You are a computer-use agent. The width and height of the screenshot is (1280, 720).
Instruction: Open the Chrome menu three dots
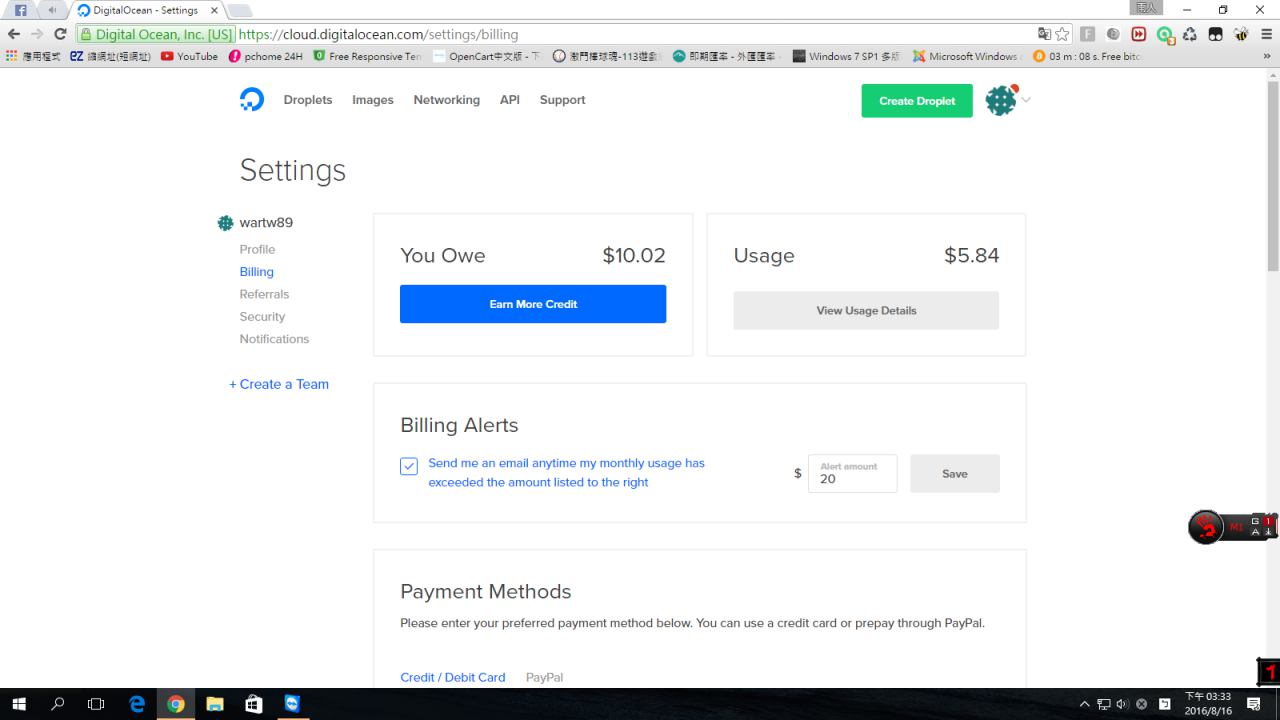(x=1266, y=34)
